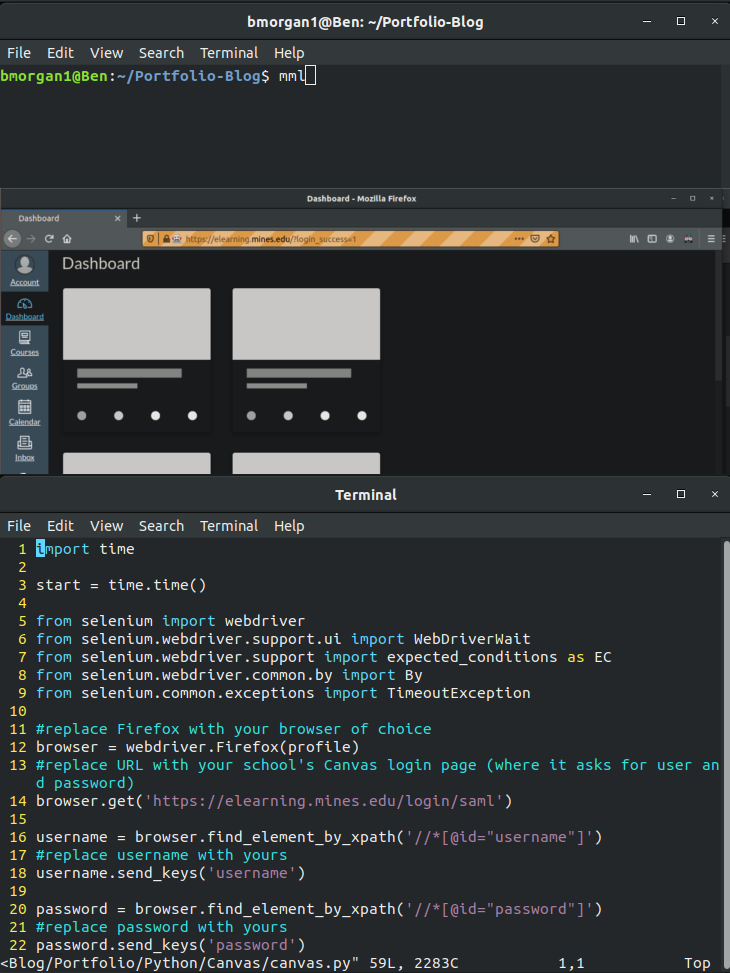Click 'browser = webdriver.Firefox(profile)' on line 12
Screen dimensions: 730x973
click(x=197, y=747)
